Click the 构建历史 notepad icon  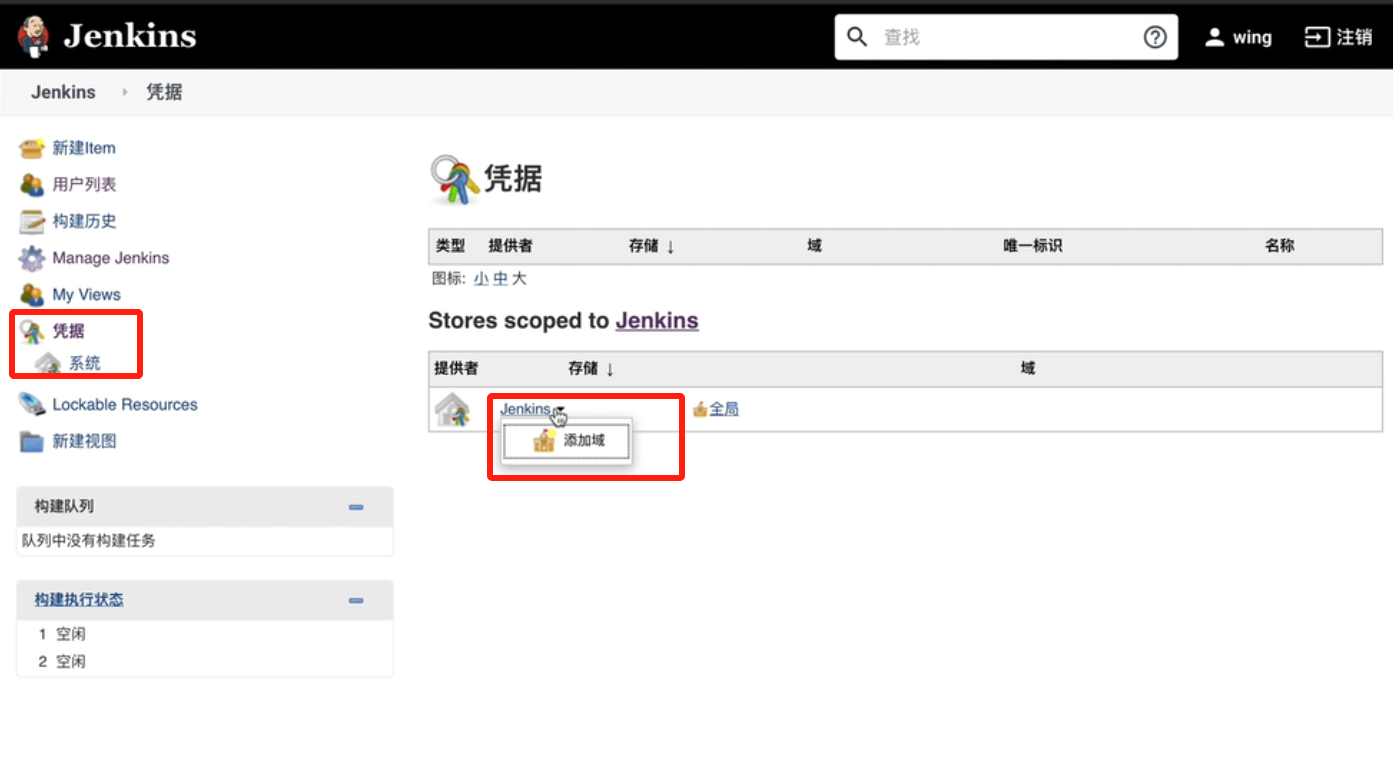[x=32, y=221]
